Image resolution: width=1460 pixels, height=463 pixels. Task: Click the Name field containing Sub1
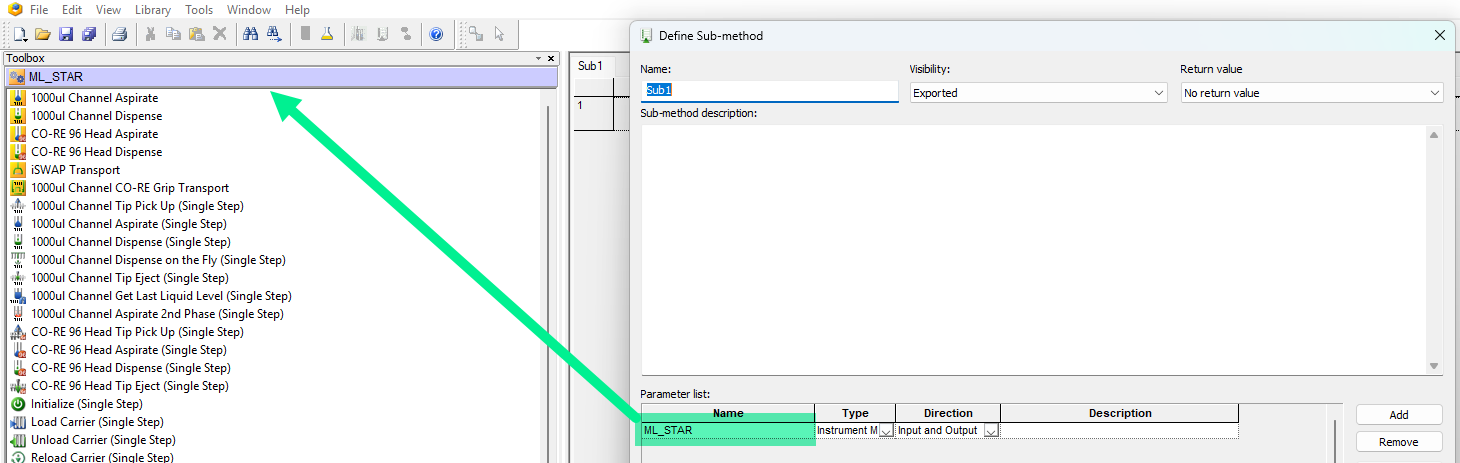770,91
